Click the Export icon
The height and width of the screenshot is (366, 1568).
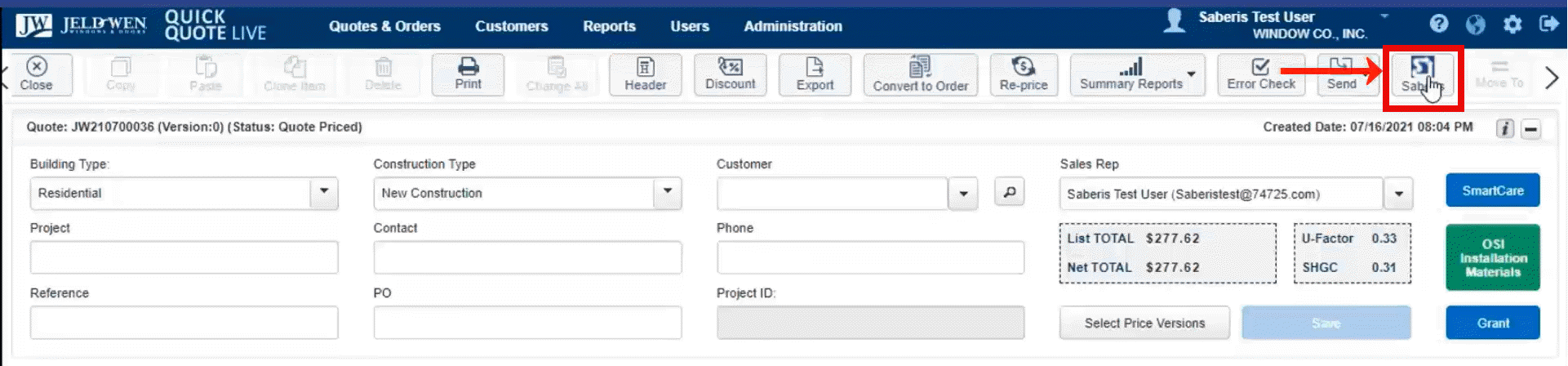815,74
